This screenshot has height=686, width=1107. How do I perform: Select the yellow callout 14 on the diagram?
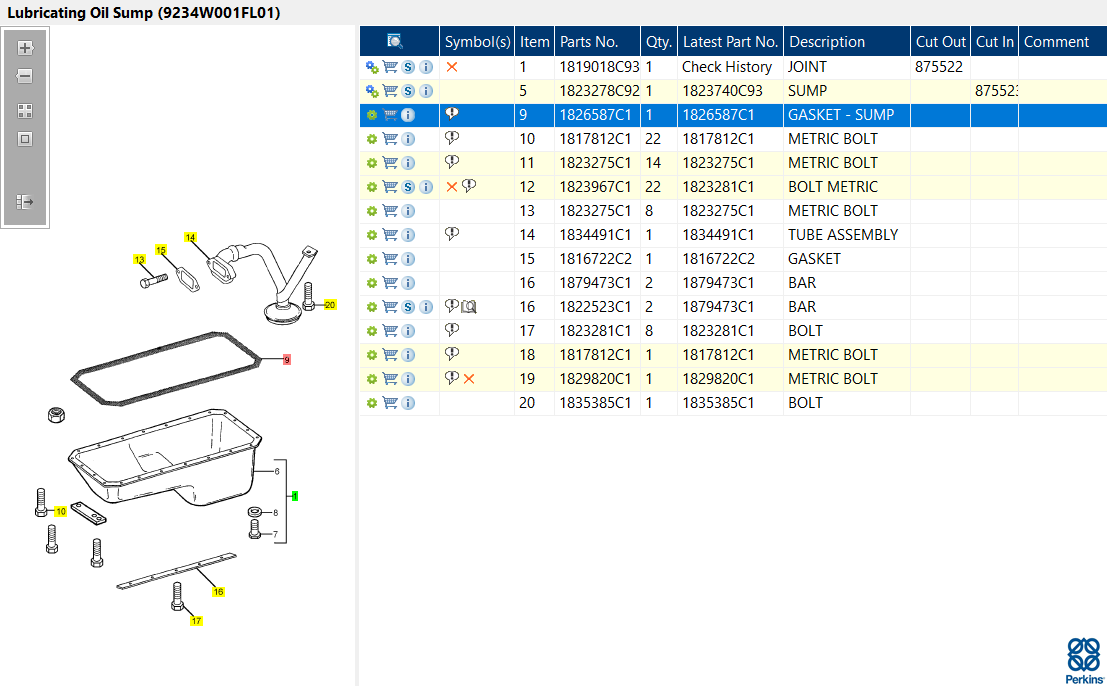(191, 238)
